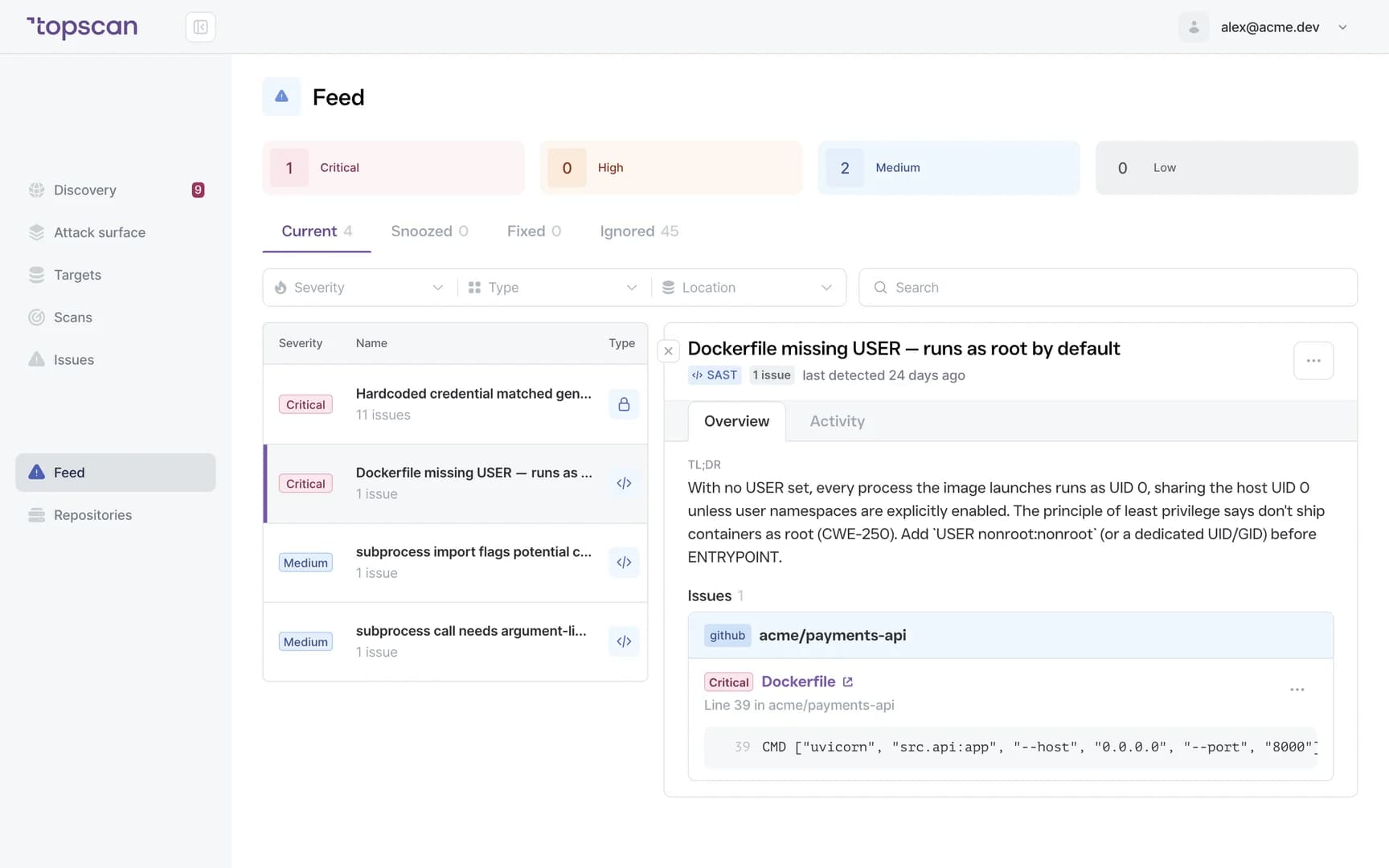Open the detail panel more options menu

(1313, 361)
